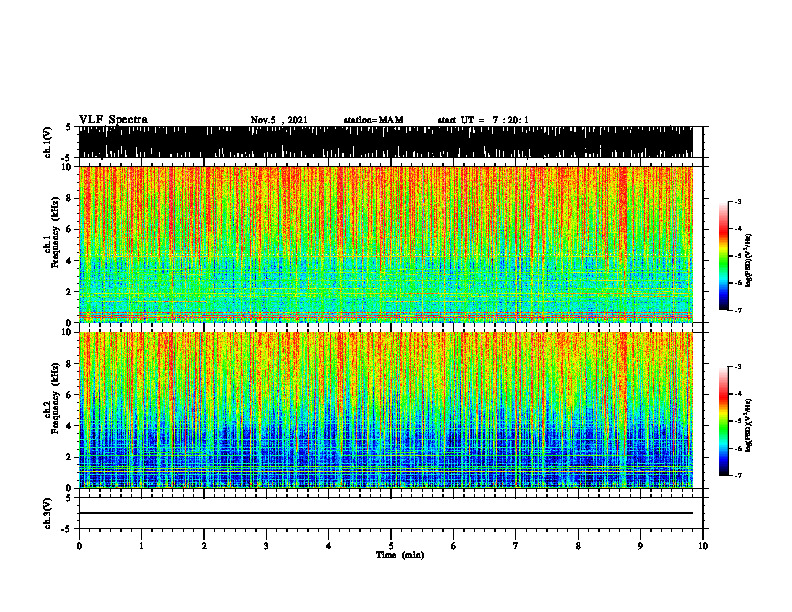This screenshot has height=612, width=792.
Task: Click the date text "Nov.5 , 2021"
Action: tap(279, 120)
